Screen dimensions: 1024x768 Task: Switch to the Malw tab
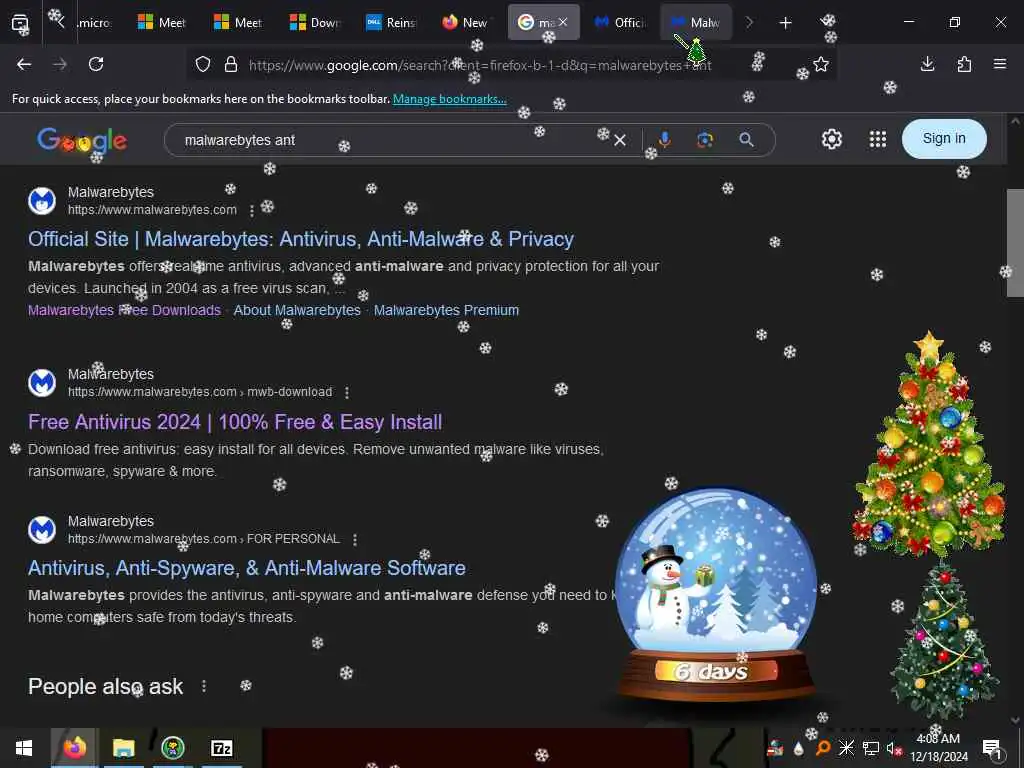[x=696, y=22]
